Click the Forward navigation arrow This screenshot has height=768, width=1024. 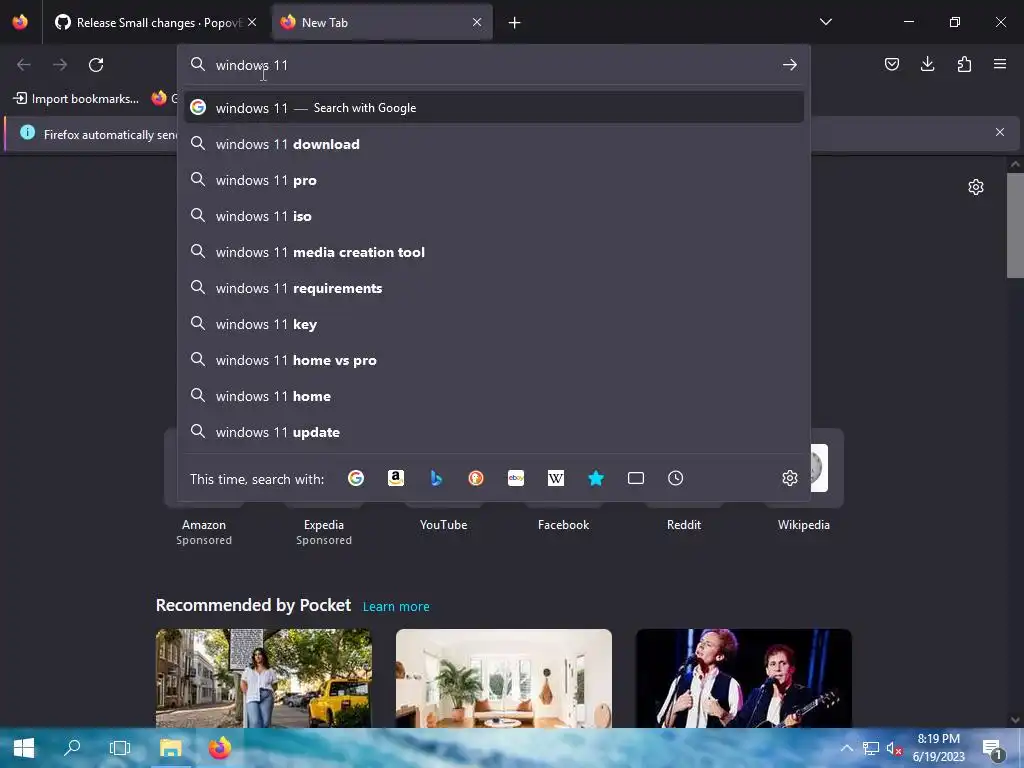[60, 65]
